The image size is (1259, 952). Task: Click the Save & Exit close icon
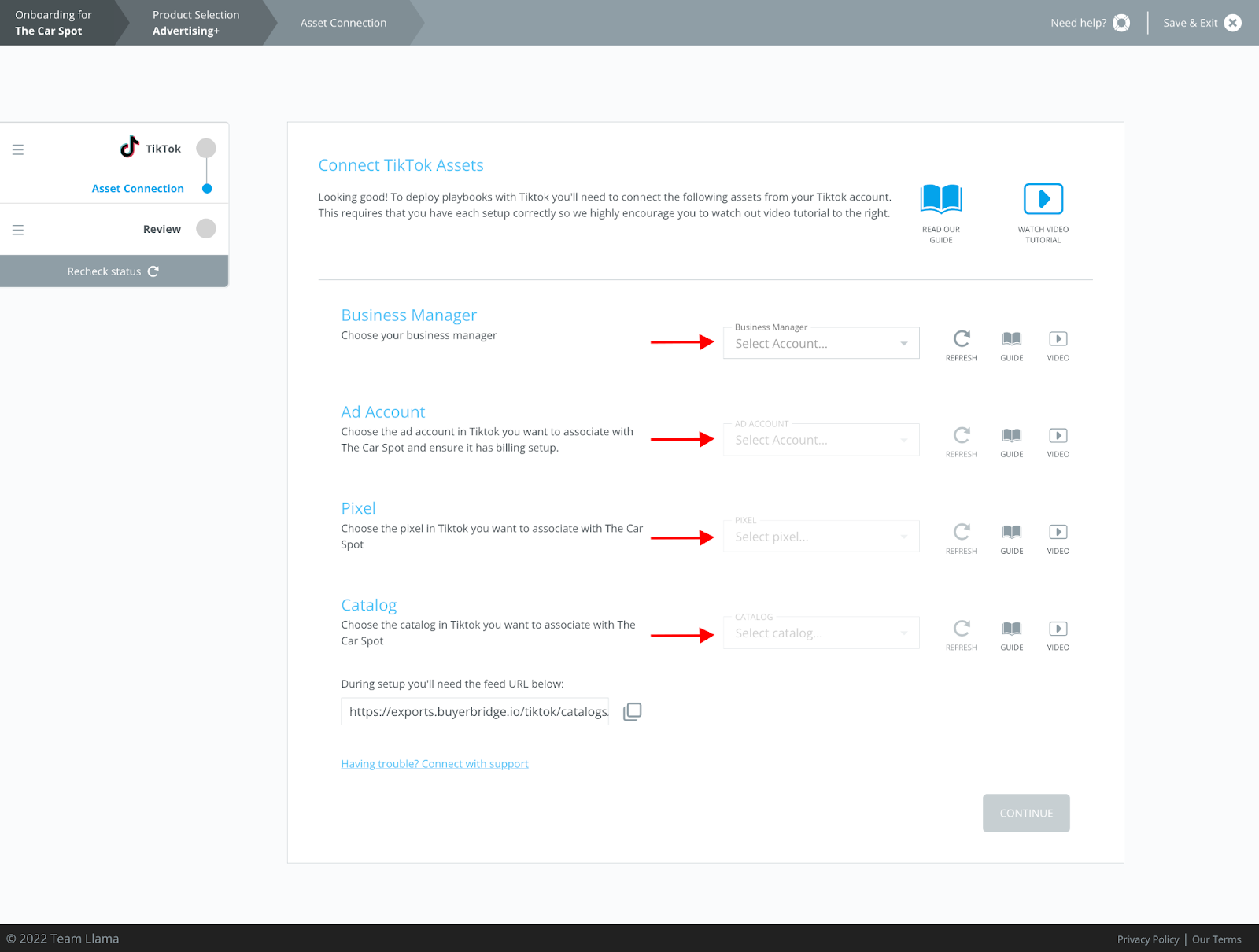1233,23
